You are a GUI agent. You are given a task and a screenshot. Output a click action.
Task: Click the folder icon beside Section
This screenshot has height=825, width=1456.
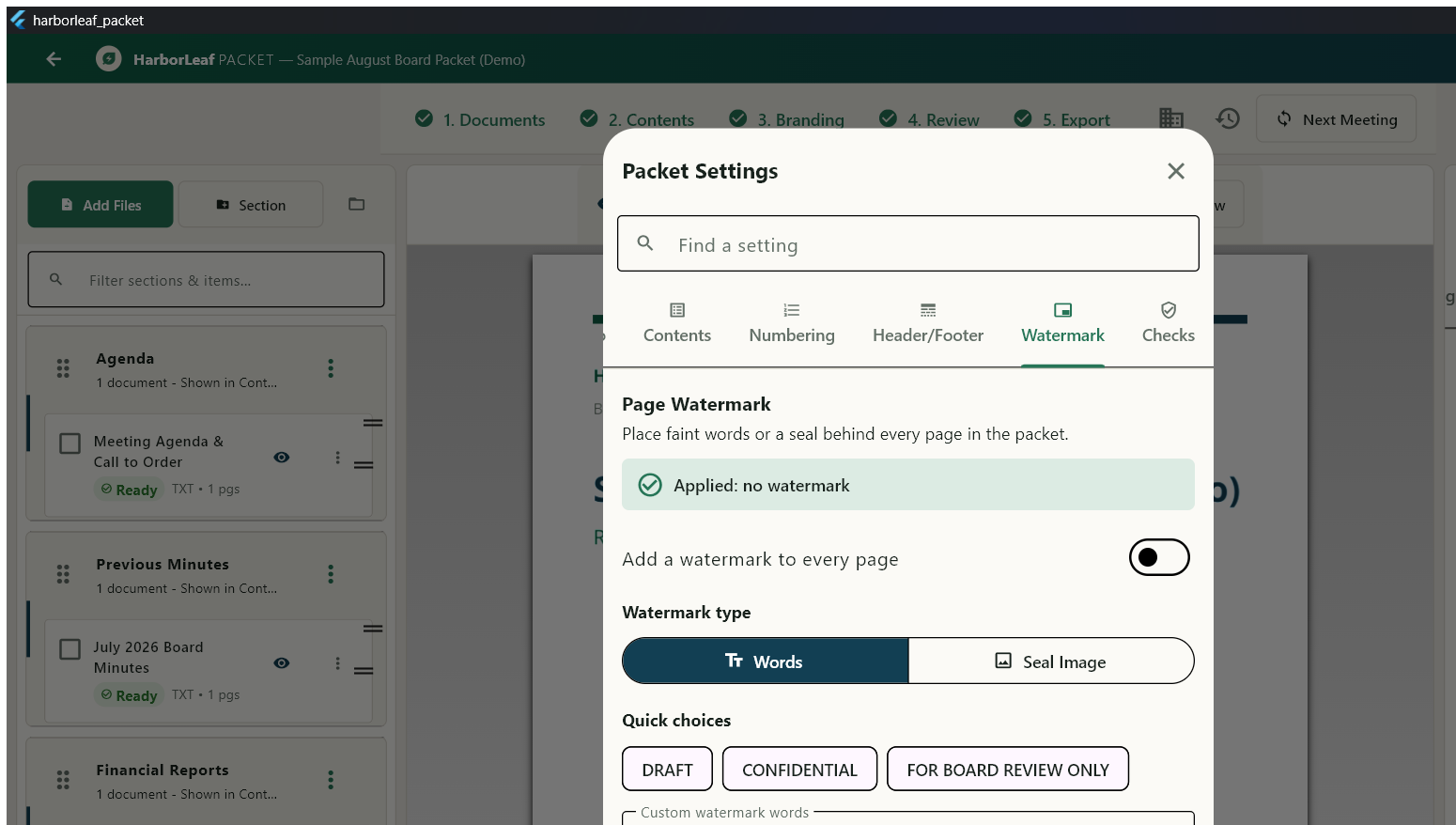356,204
